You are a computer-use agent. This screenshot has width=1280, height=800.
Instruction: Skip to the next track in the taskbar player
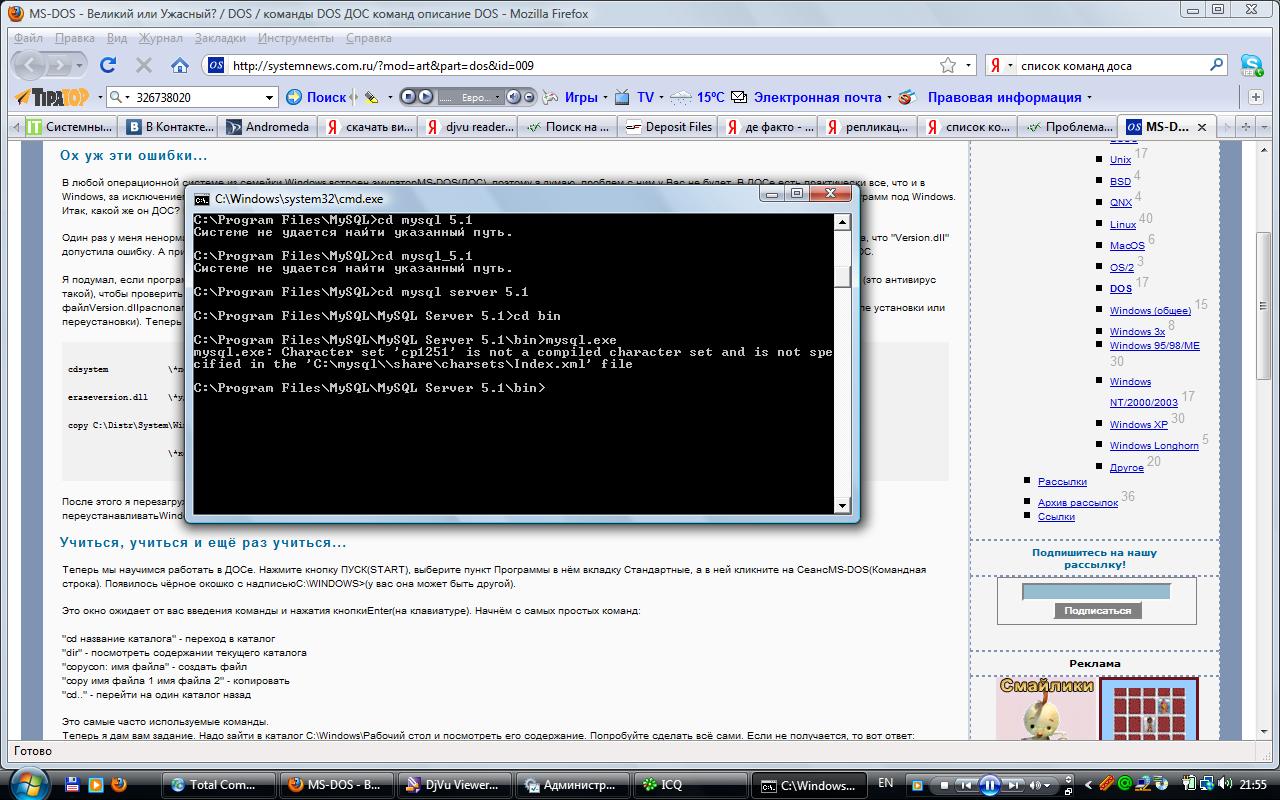[1012, 785]
